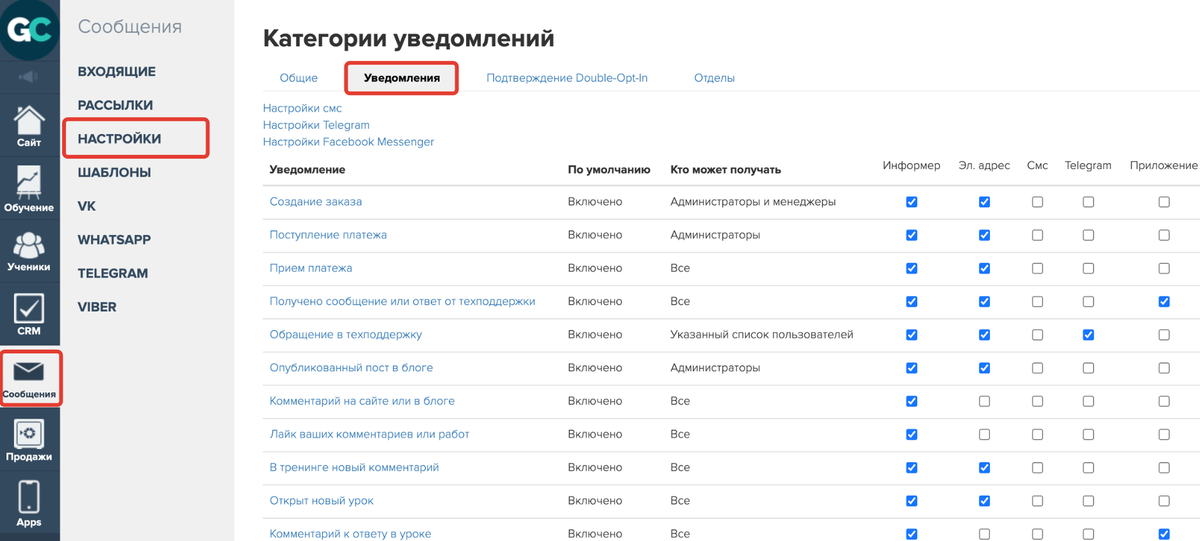
Task: Open the Открыт новый урок notification link
Action: point(321,500)
